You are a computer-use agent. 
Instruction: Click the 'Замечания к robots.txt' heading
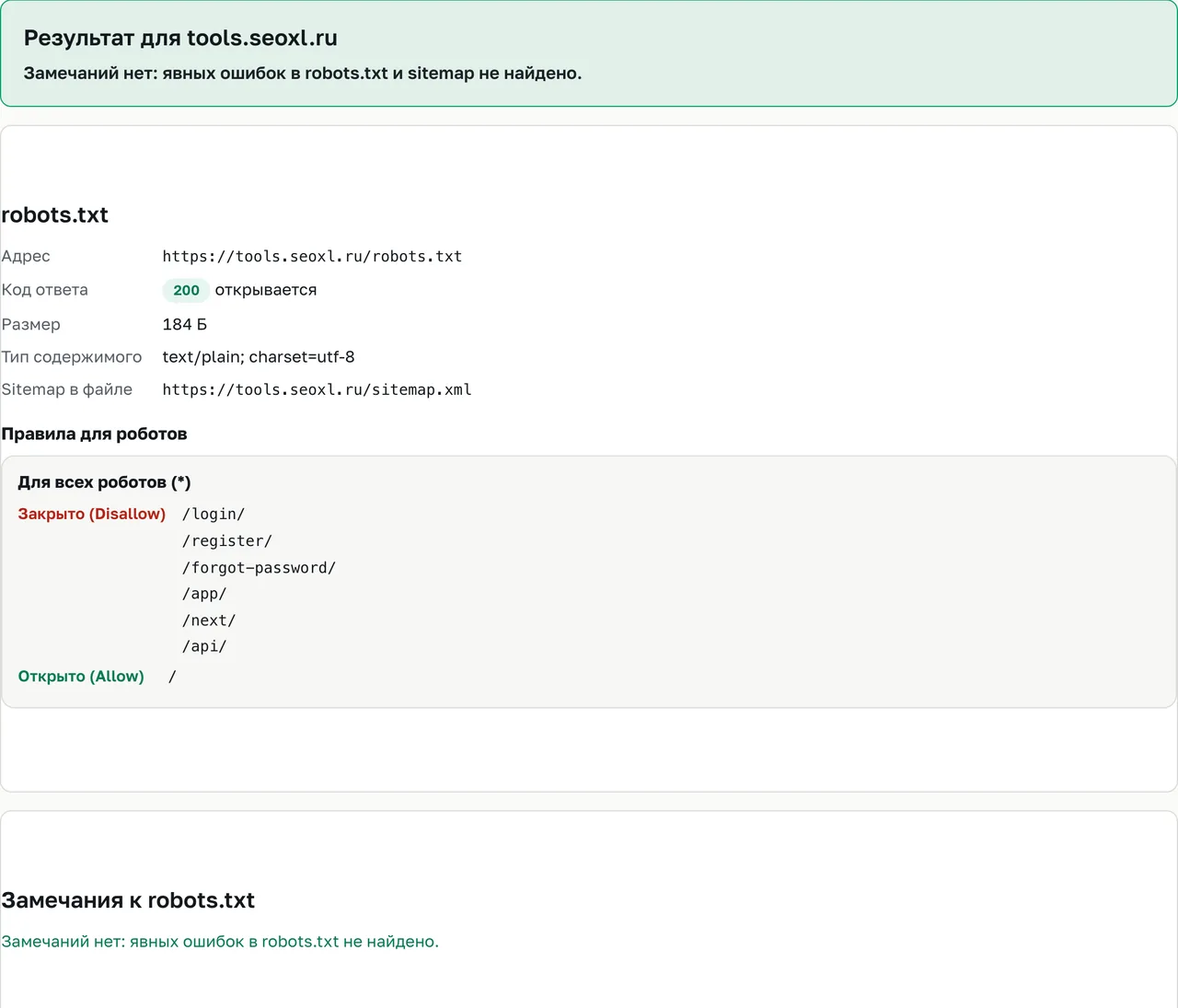[x=128, y=900]
